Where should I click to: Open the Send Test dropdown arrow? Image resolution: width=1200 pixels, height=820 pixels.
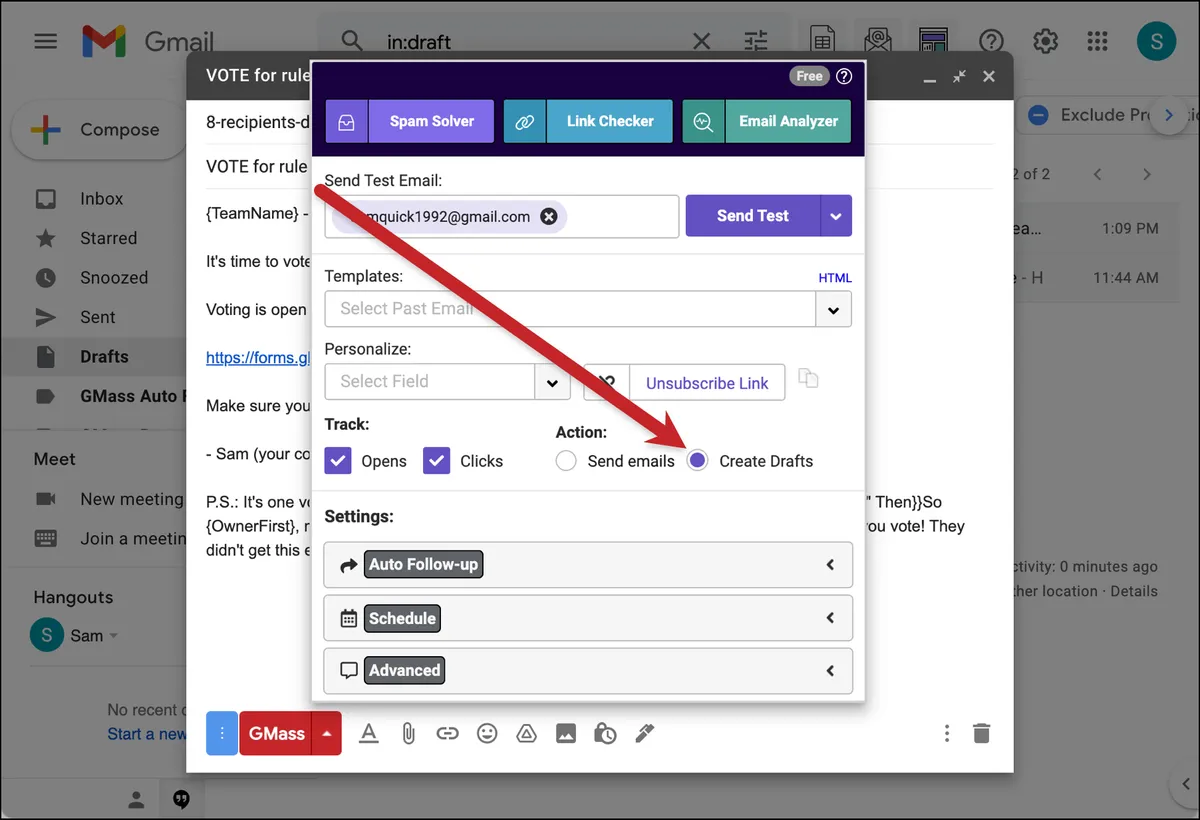pos(837,216)
